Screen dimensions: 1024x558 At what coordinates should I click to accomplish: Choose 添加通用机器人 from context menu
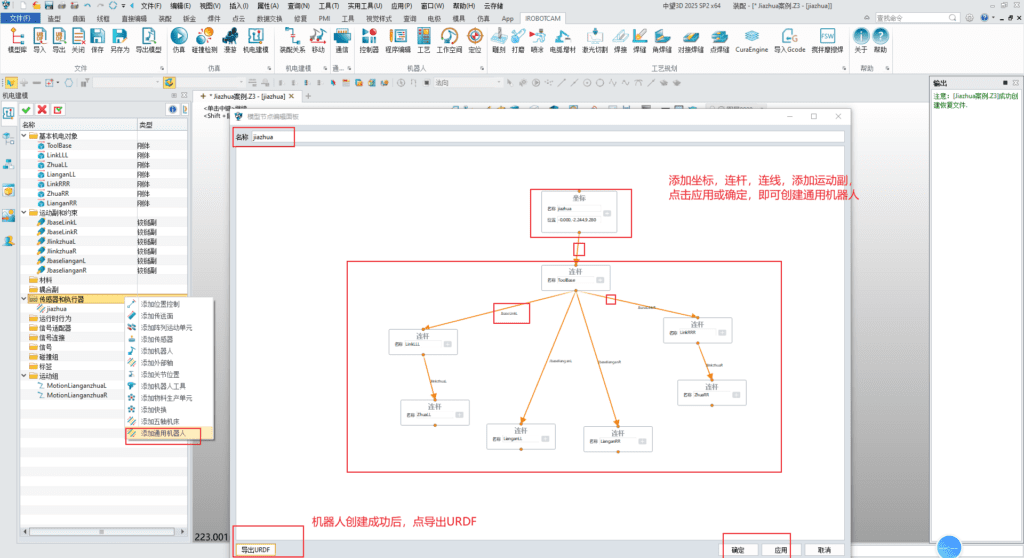162,435
